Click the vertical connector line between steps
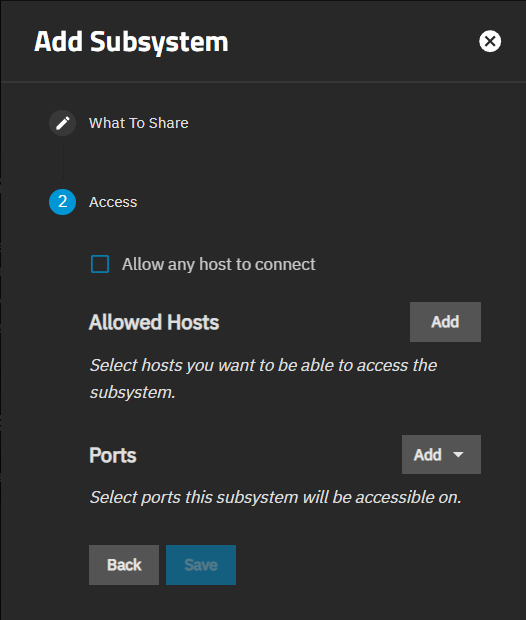 point(63,162)
